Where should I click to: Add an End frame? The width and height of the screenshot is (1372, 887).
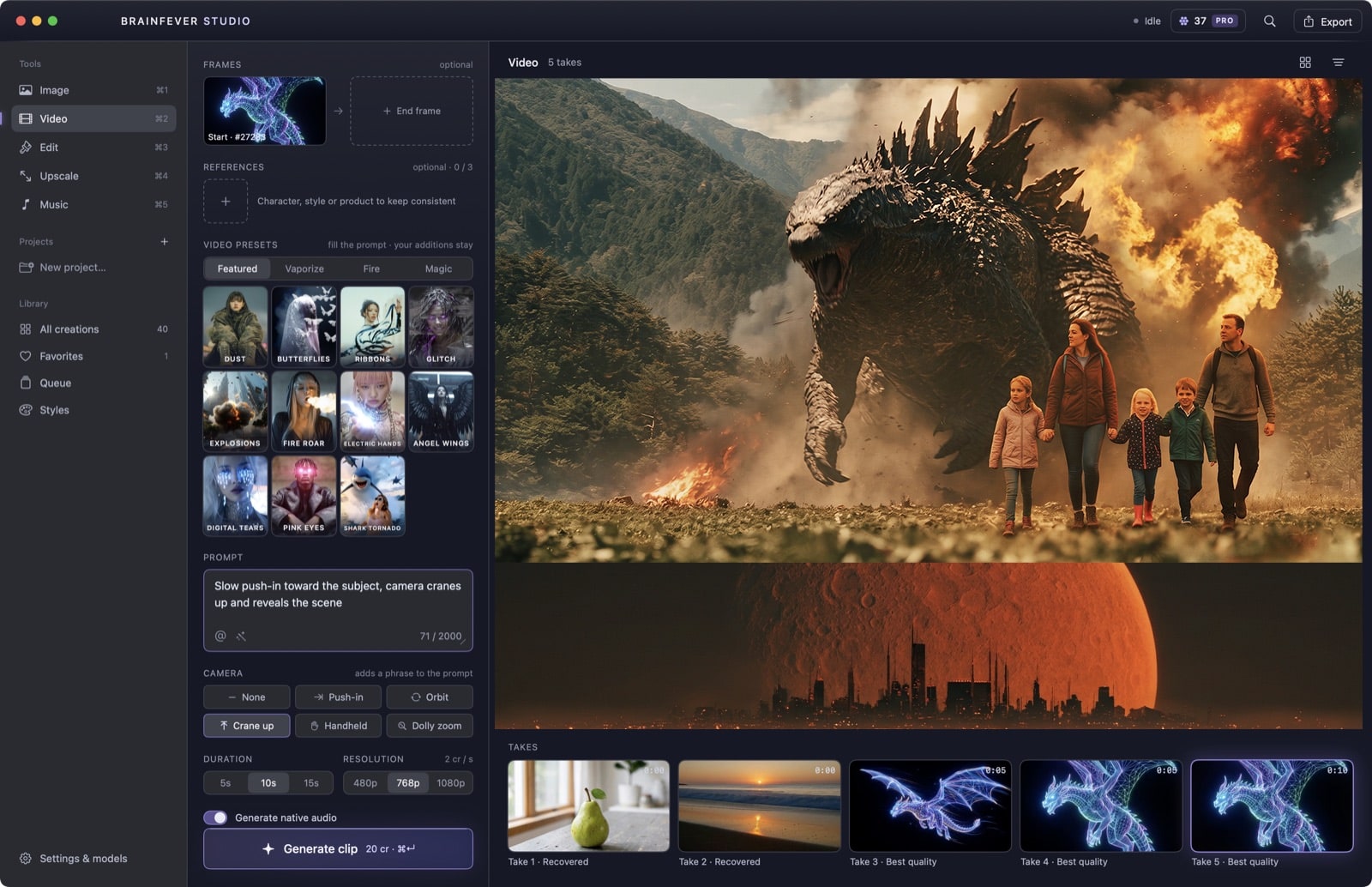412,111
